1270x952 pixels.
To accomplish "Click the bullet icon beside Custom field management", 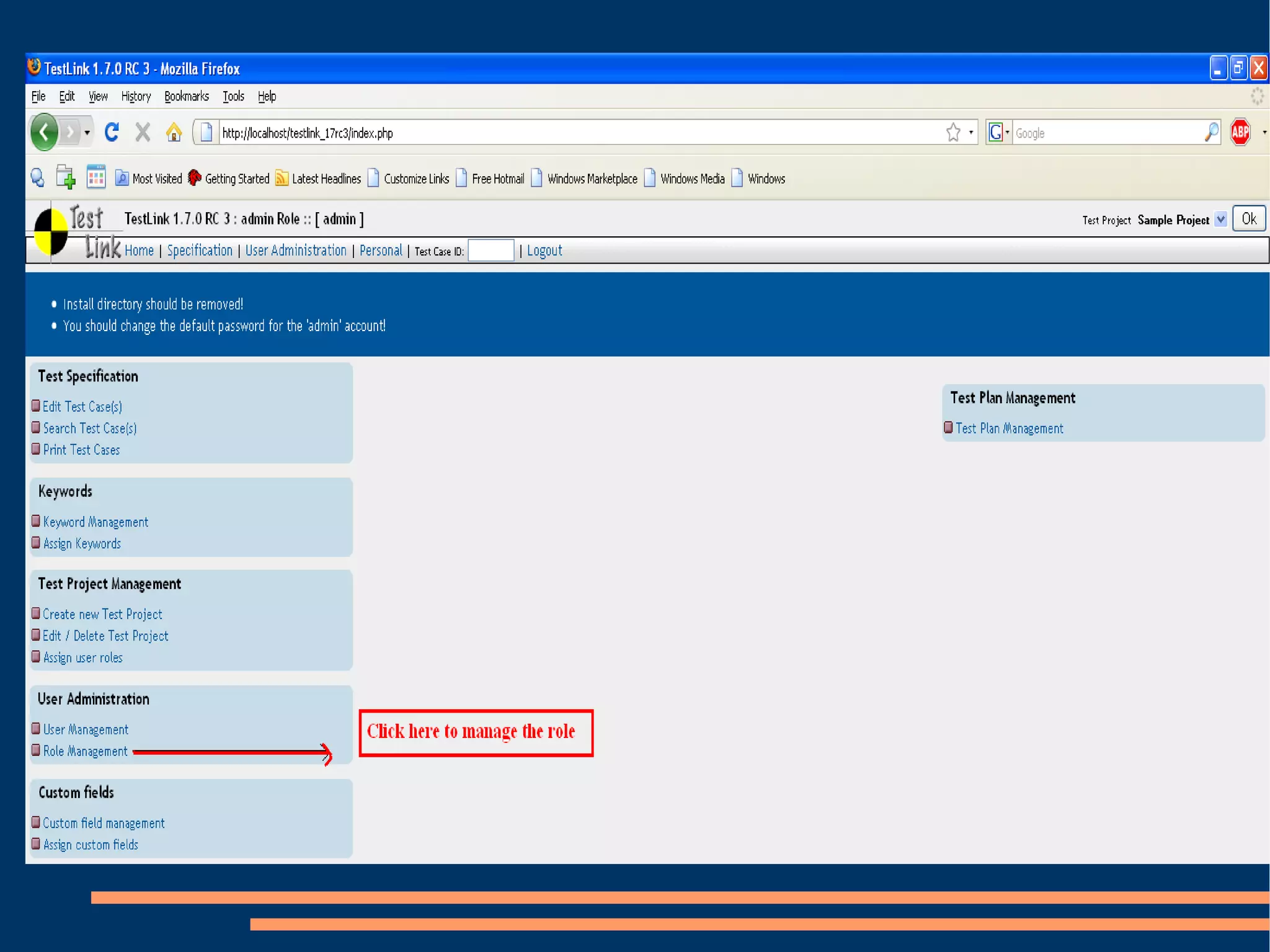I will coord(36,822).
